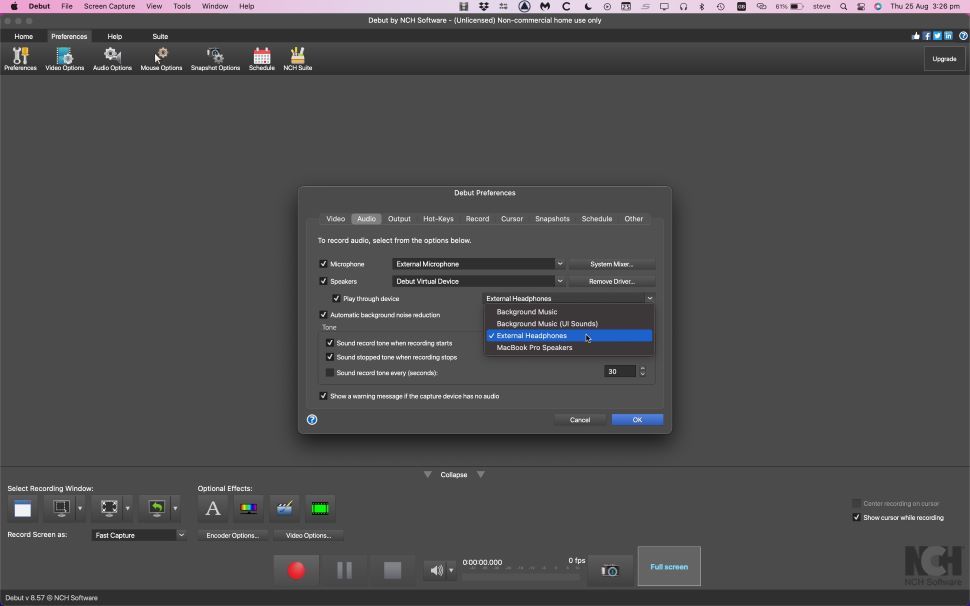This screenshot has height=606, width=970.
Task: Increase the record tone interval stepper
Action: (642, 368)
